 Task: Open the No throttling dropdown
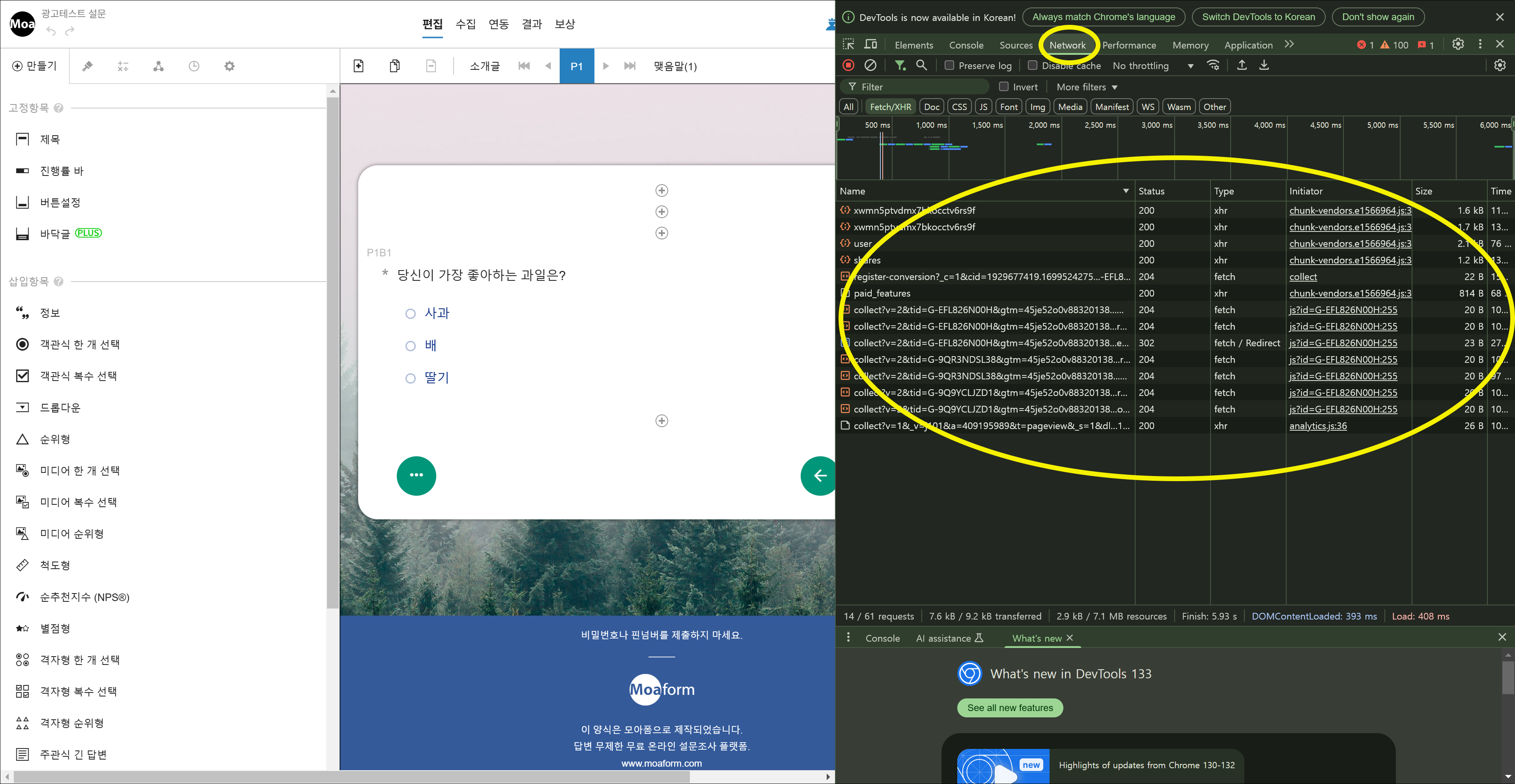tap(1153, 66)
